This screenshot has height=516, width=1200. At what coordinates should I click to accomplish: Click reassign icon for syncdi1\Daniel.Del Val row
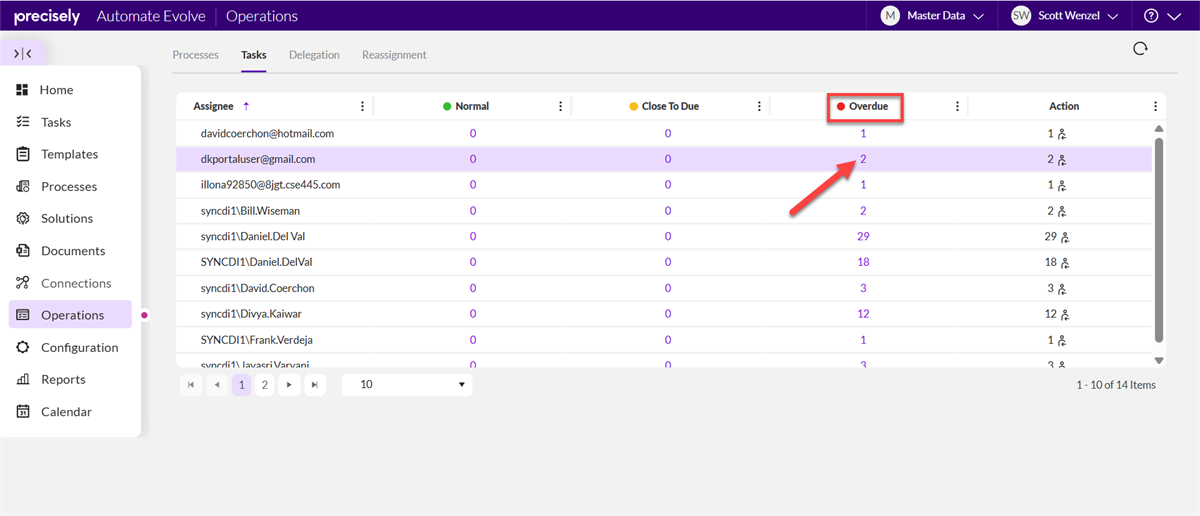pos(1066,237)
